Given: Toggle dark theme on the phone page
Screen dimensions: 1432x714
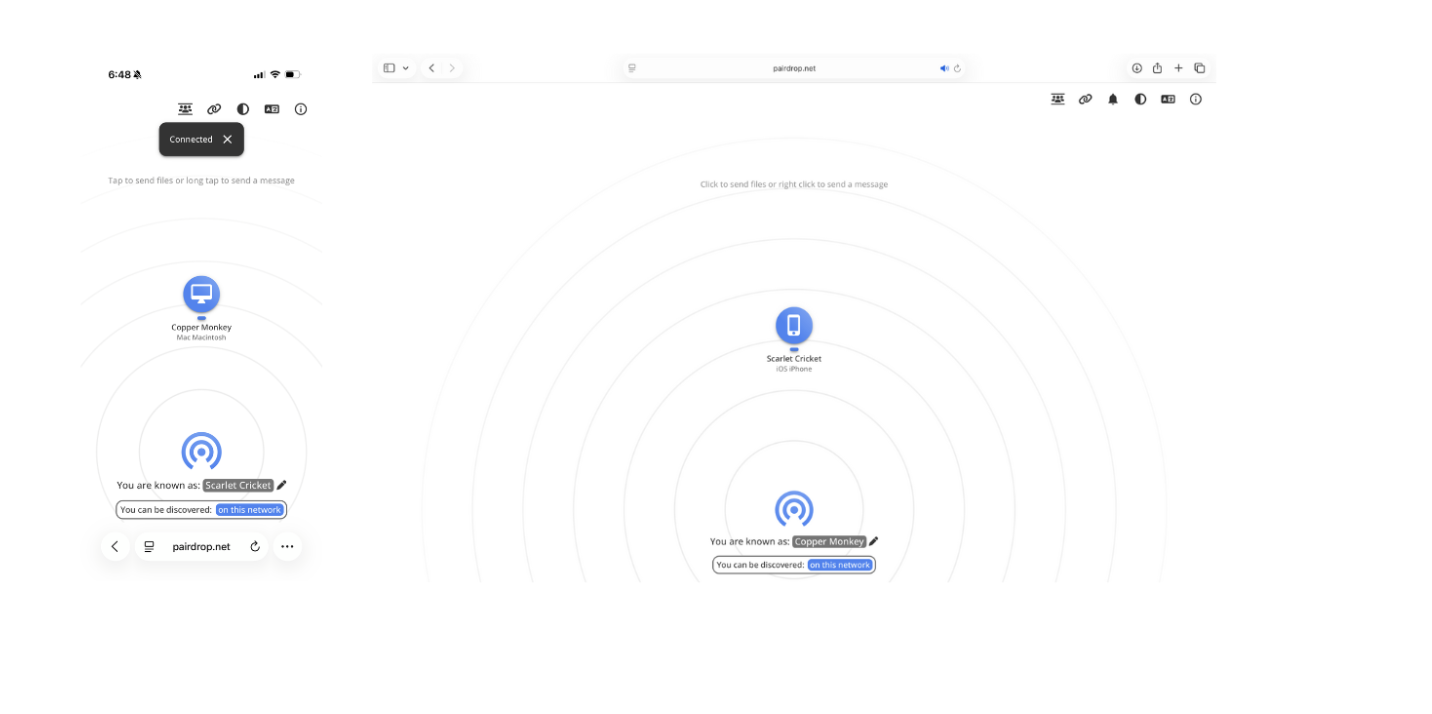Looking at the screenshot, I should pos(243,109).
